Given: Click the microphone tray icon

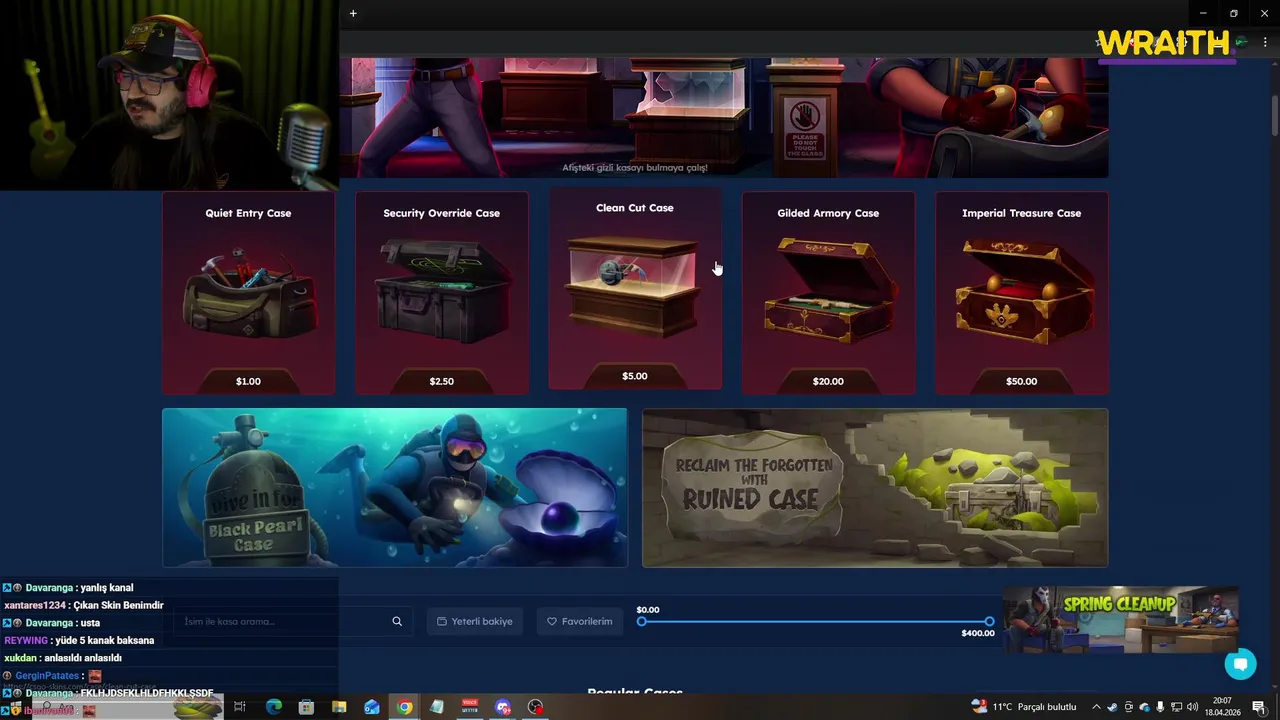Looking at the screenshot, I should point(1160,707).
